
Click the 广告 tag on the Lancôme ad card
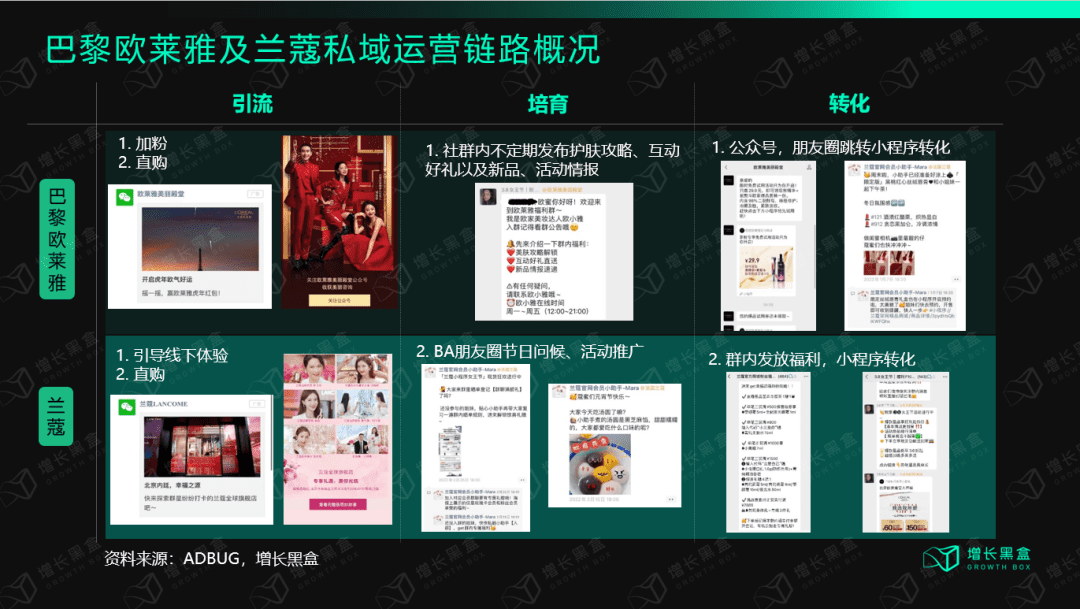tap(256, 404)
